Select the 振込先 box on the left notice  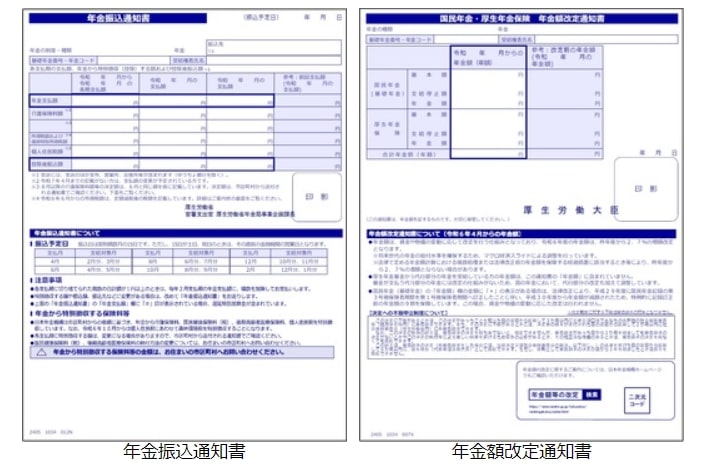coord(274,47)
